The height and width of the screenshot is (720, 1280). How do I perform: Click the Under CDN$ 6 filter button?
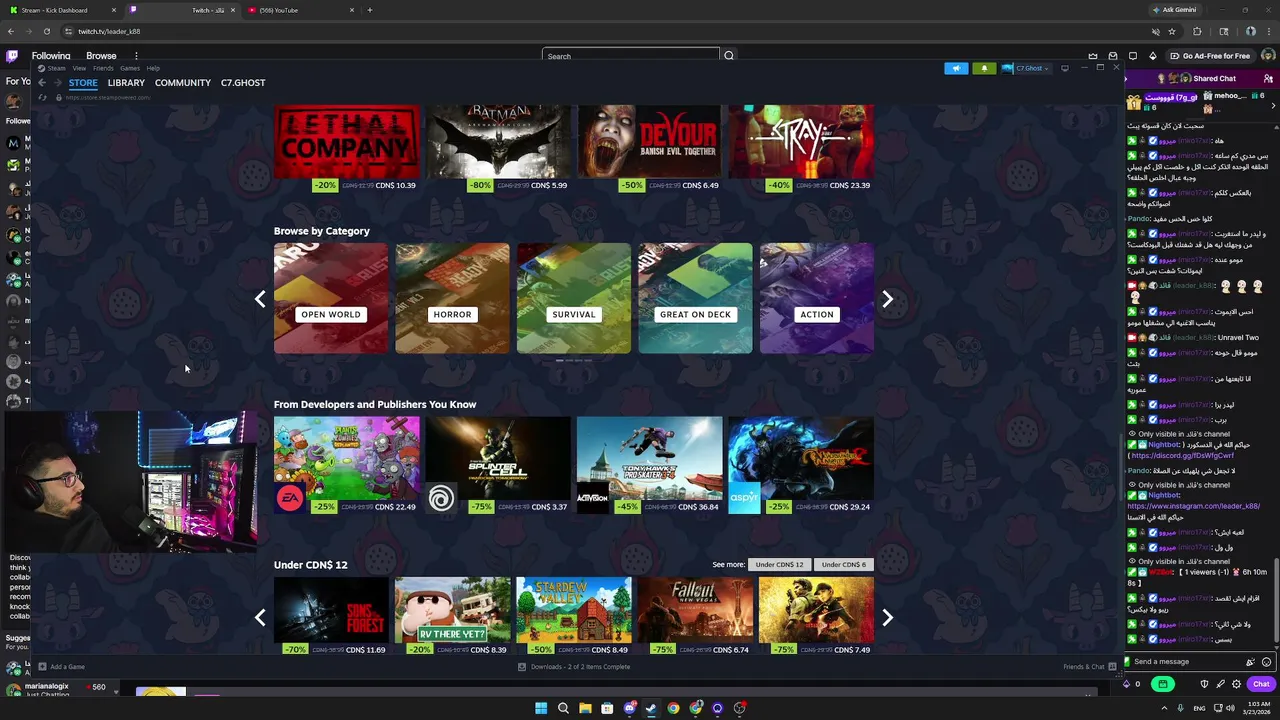843,565
